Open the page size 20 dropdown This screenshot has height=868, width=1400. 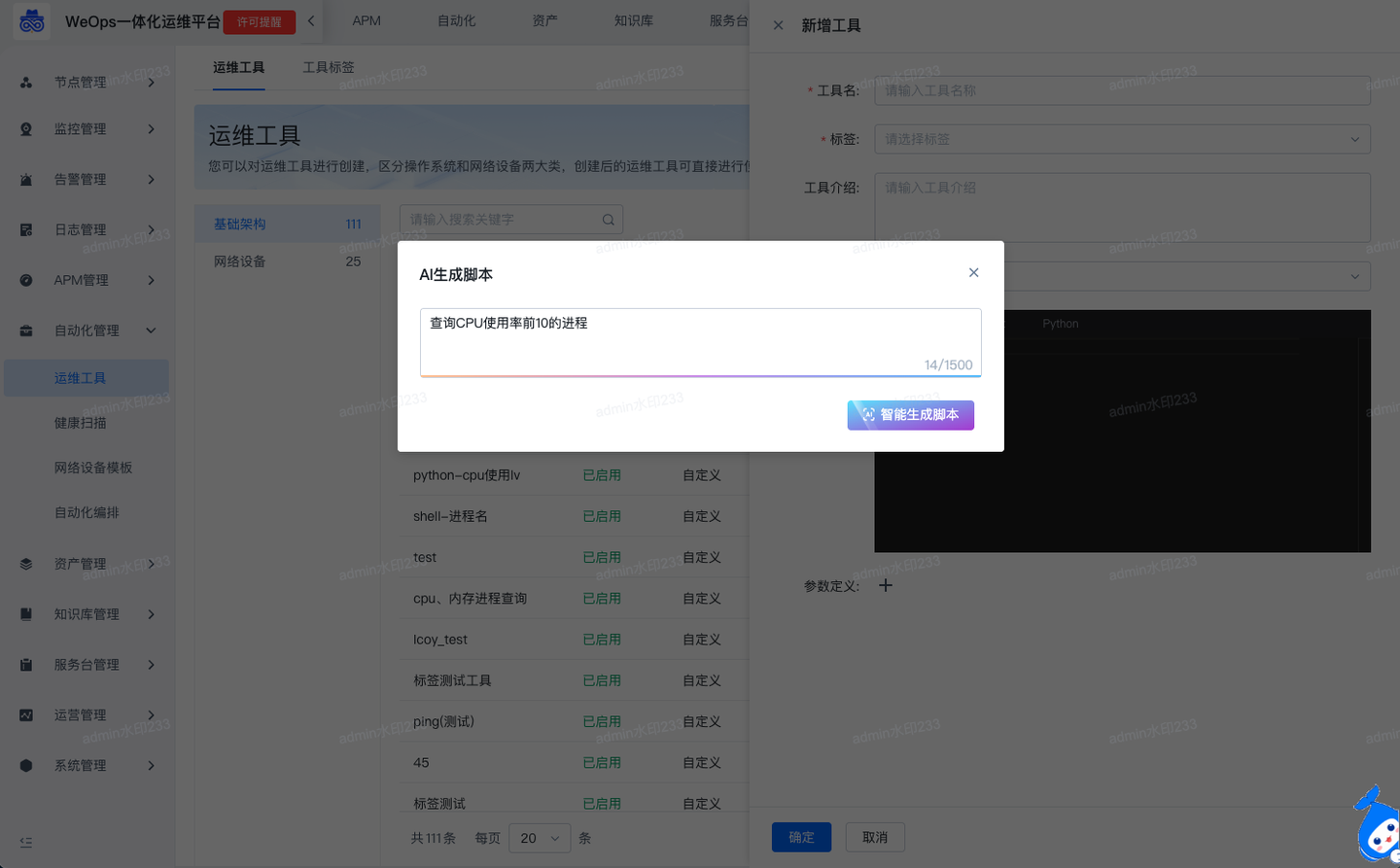[540, 837]
